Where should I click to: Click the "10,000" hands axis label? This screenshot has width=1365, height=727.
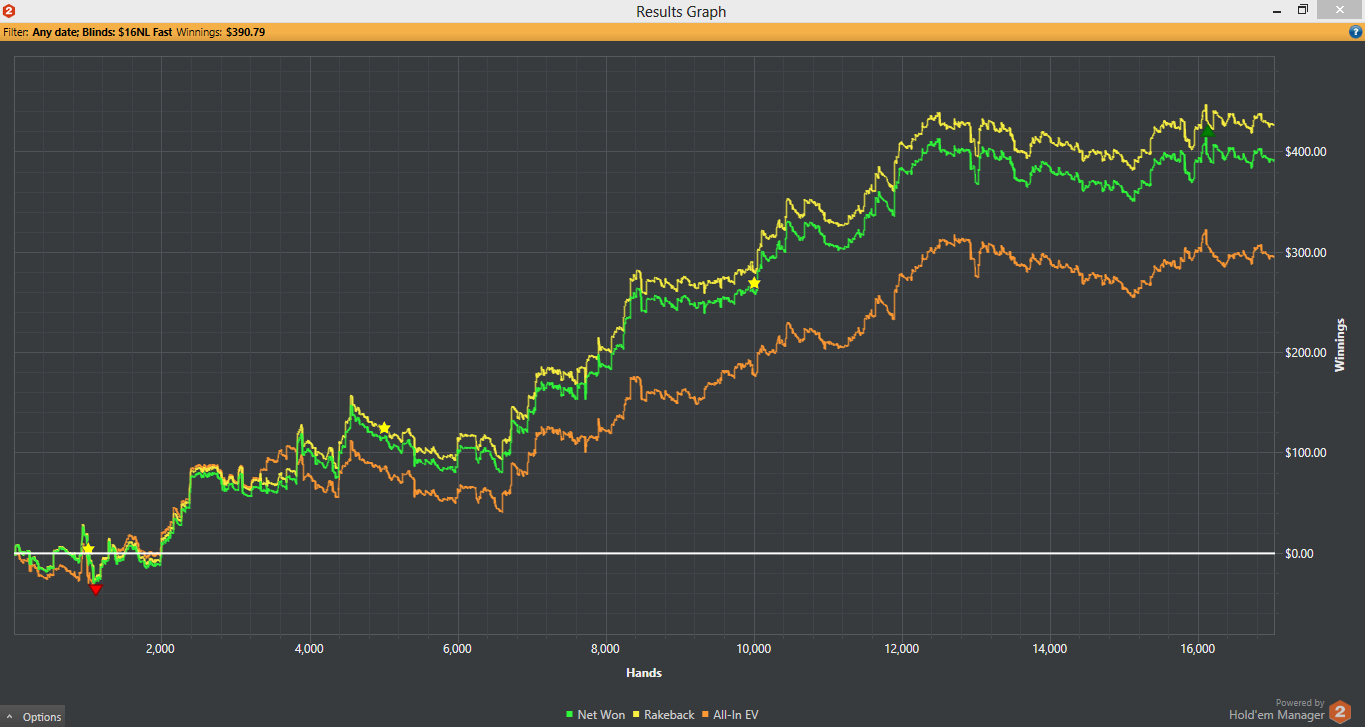(753, 648)
